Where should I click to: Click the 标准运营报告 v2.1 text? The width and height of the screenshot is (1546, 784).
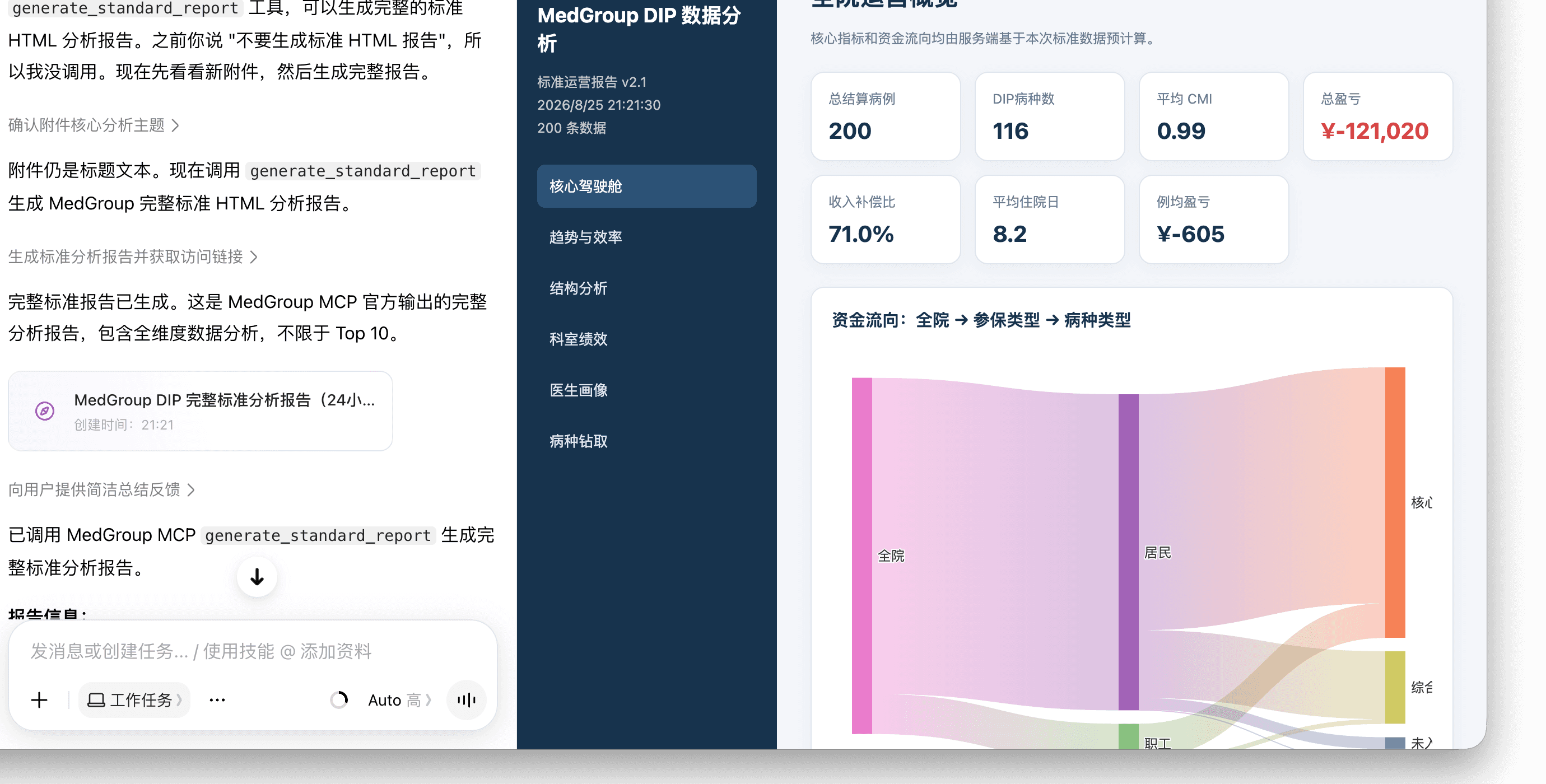(x=592, y=82)
